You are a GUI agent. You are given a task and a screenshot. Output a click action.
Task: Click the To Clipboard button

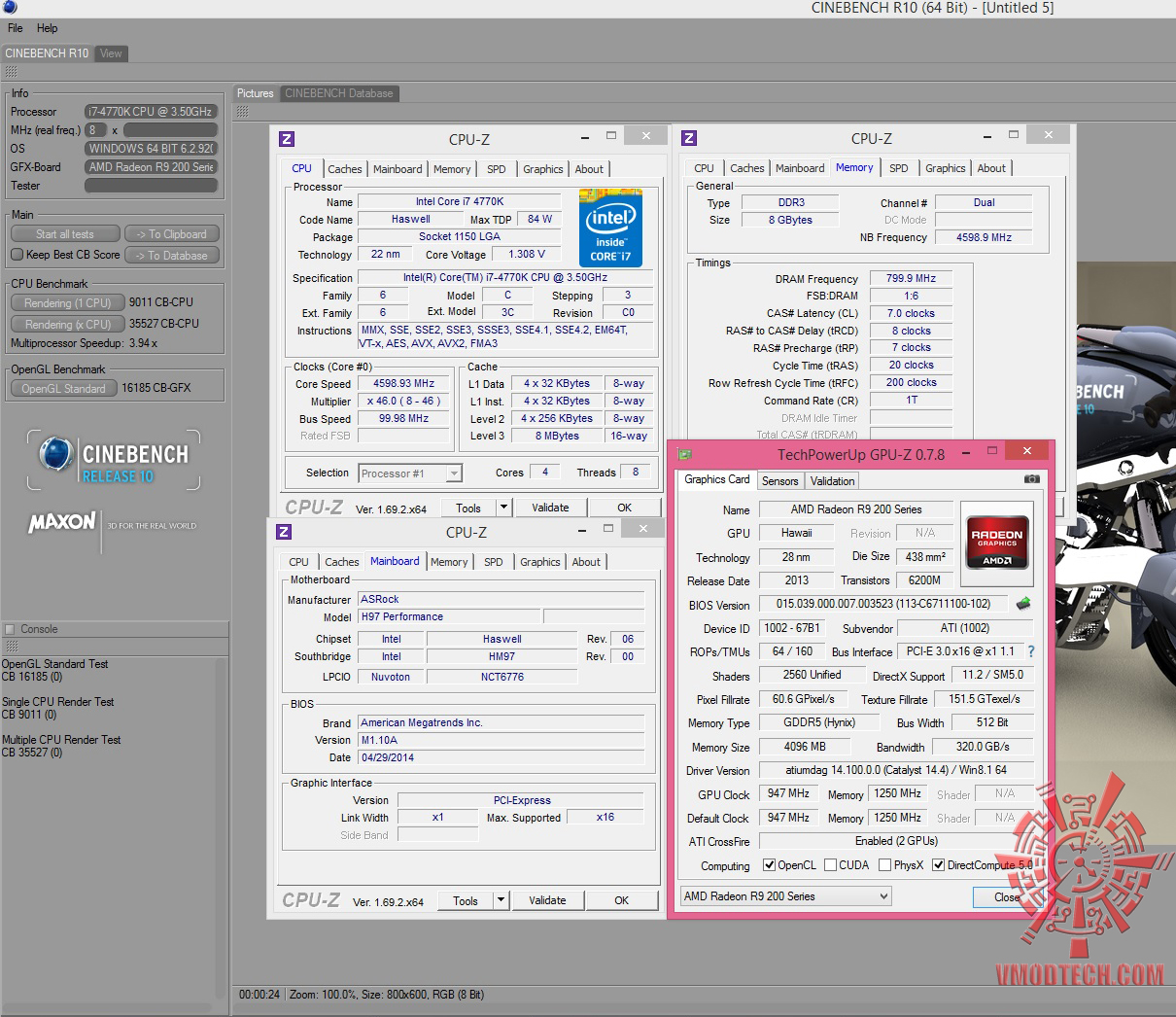point(172,234)
